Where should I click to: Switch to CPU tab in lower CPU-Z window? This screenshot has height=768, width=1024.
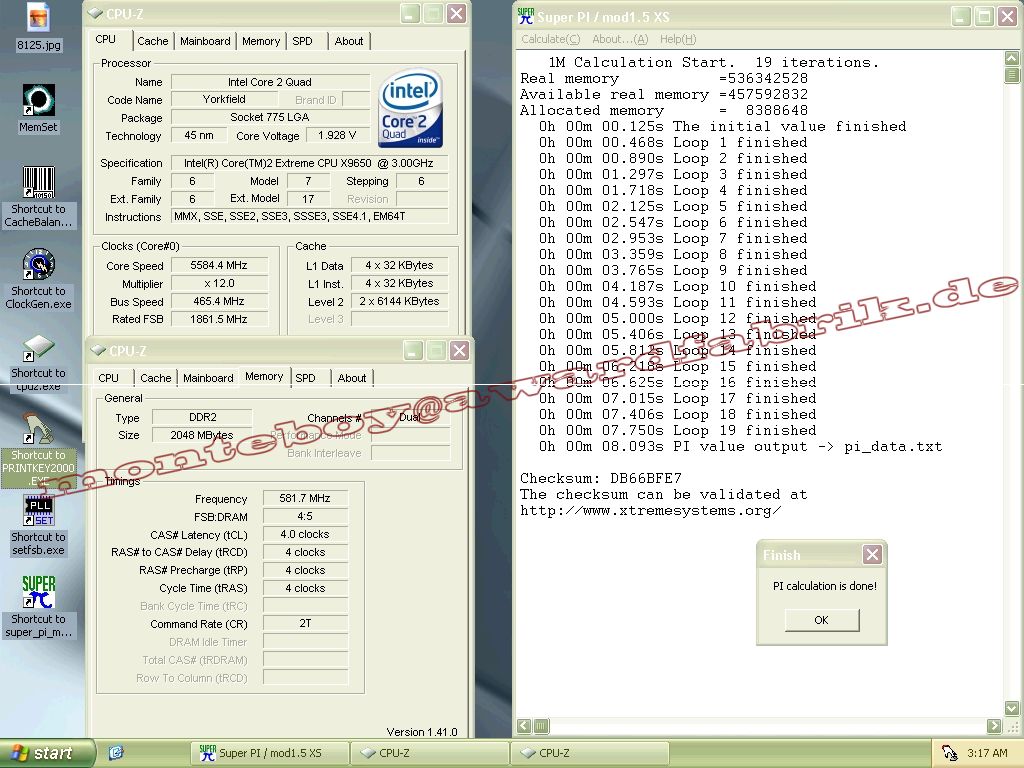(x=108, y=378)
